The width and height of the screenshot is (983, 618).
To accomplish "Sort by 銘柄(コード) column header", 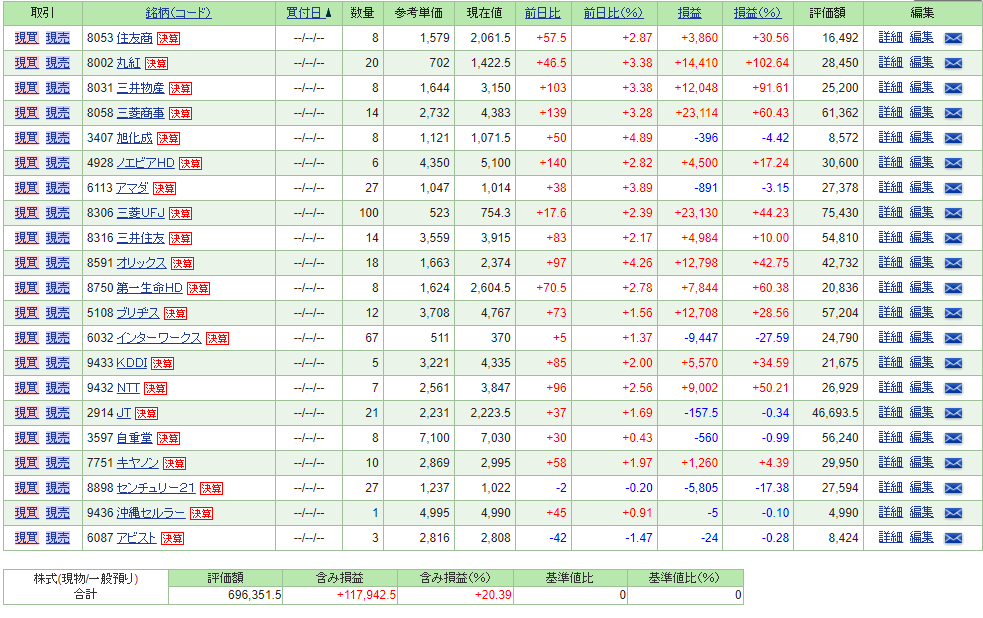I will 179,13.
